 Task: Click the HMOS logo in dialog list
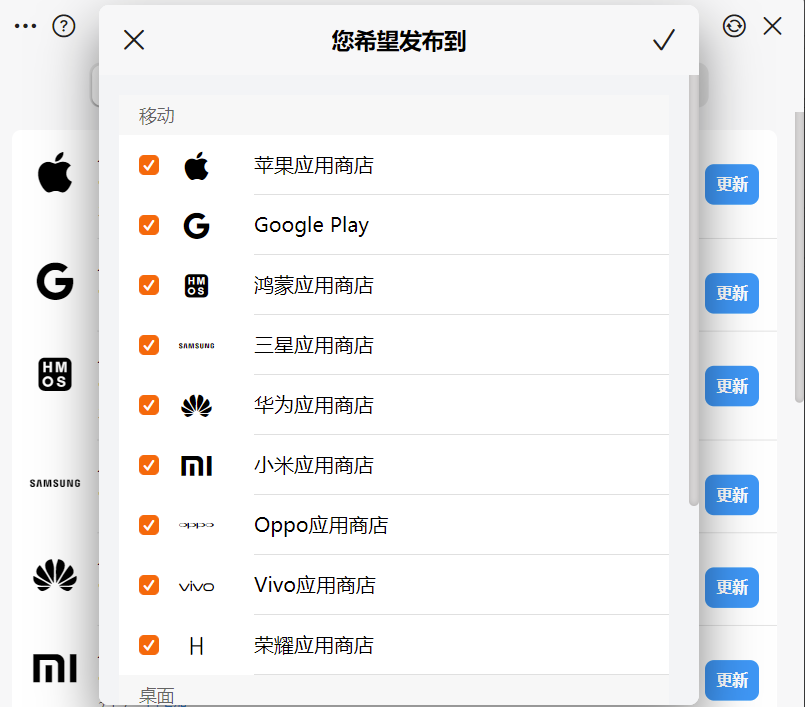[196, 286]
